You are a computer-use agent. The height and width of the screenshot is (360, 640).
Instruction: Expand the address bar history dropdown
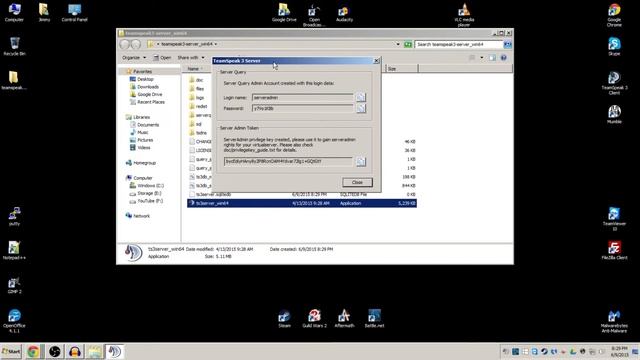(398, 44)
